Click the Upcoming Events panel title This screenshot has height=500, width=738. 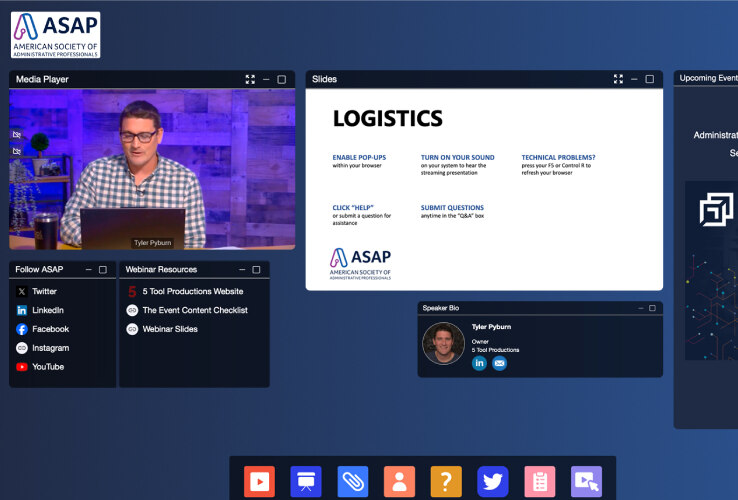[x=708, y=78]
